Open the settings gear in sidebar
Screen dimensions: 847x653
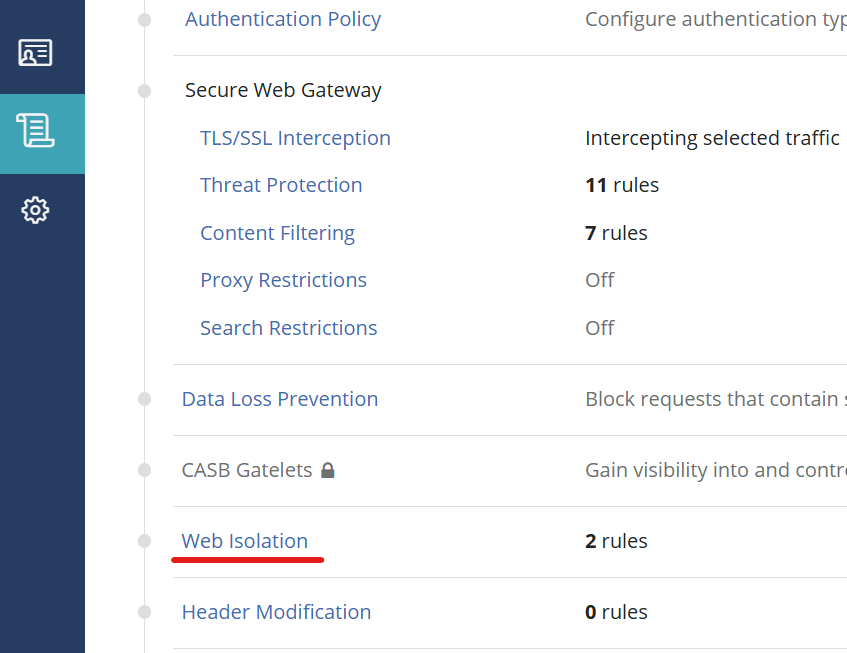[36, 210]
